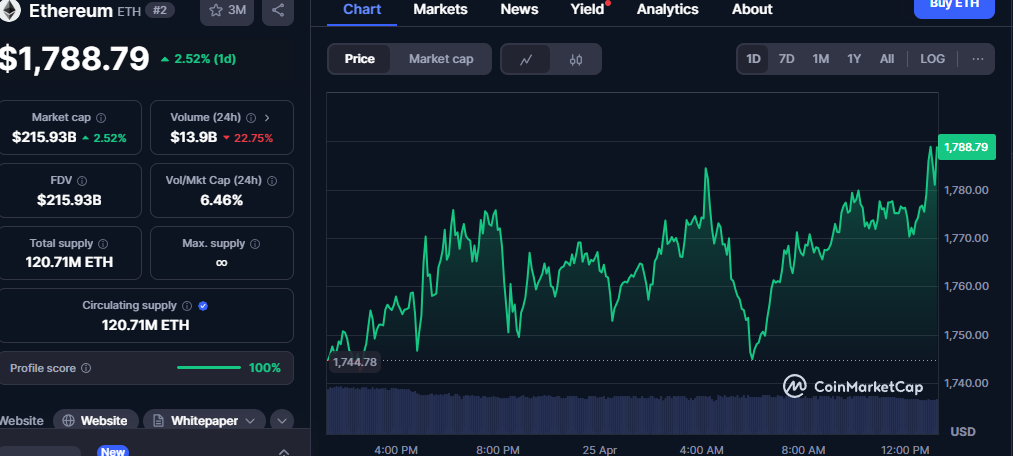The height and width of the screenshot is (456, 1013).
Task: Click the 120.71M ETH circulating supply value
Action: click(145, 325)
